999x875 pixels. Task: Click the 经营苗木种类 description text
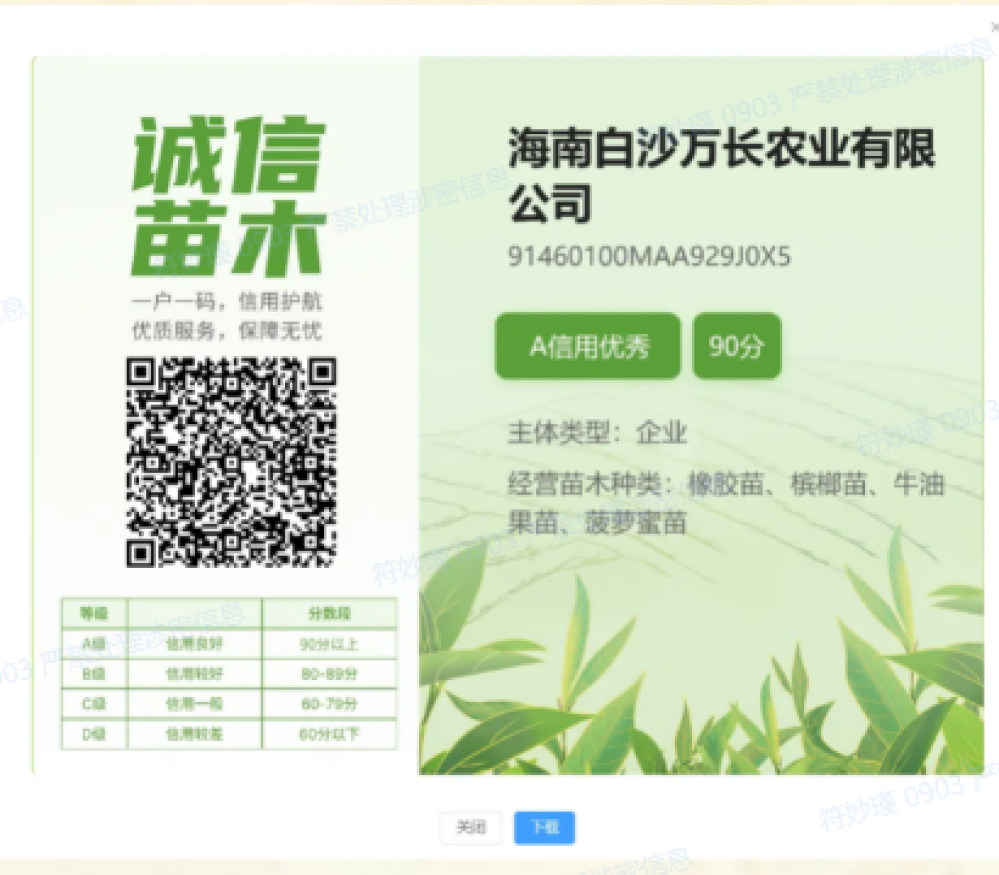click(x=726, y=503)
